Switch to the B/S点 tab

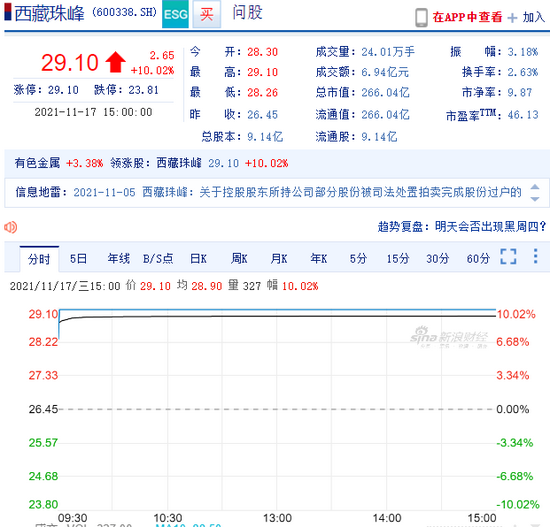point(158,259)
